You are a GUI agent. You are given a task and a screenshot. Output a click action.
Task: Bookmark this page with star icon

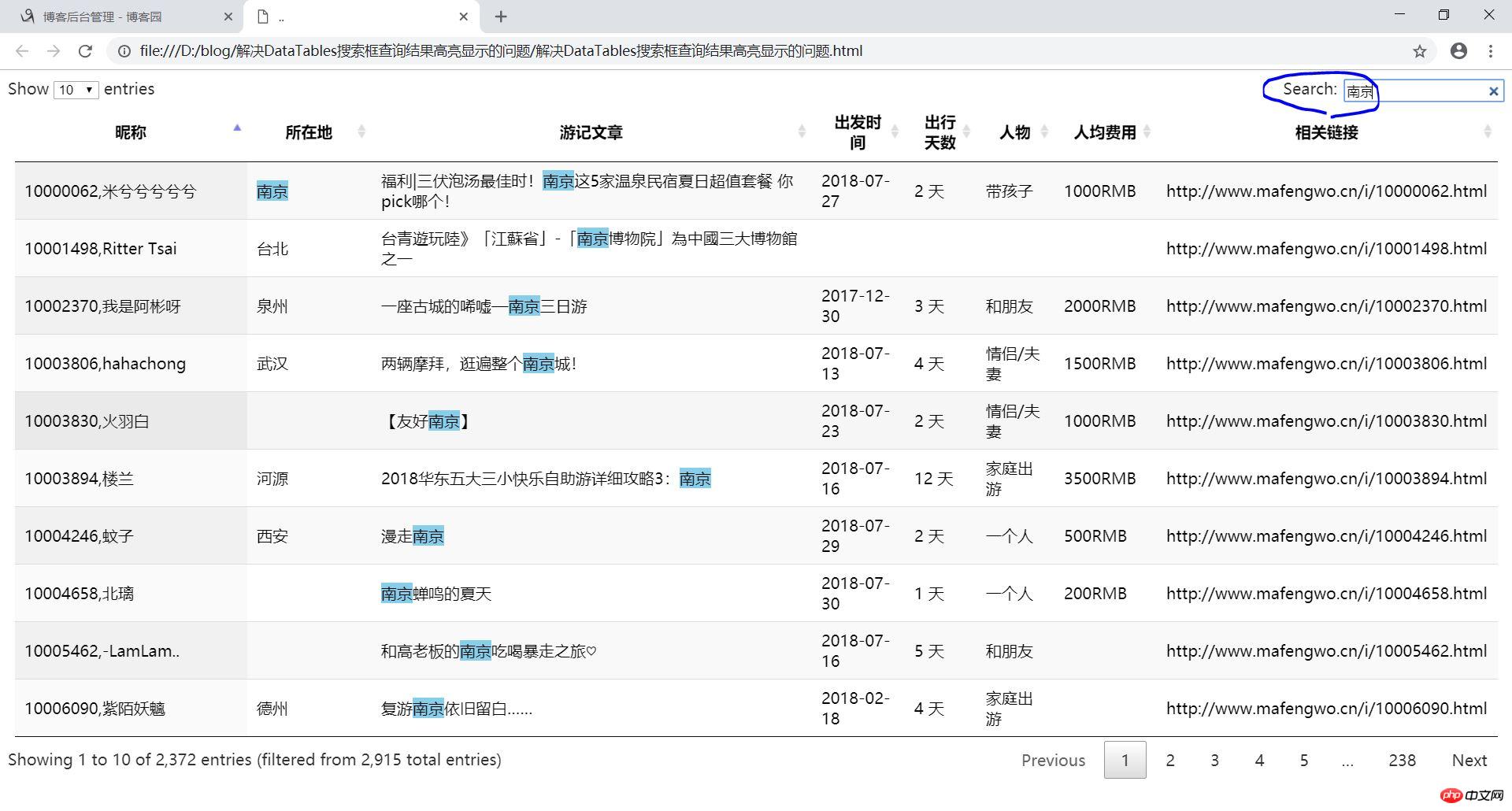click(x=1419, y=51)
